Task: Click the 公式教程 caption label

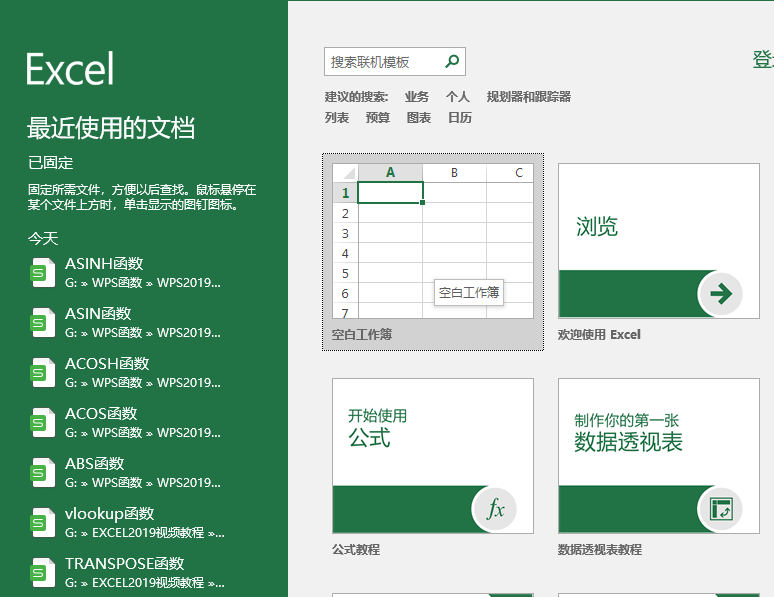Action: click(356, 550)
